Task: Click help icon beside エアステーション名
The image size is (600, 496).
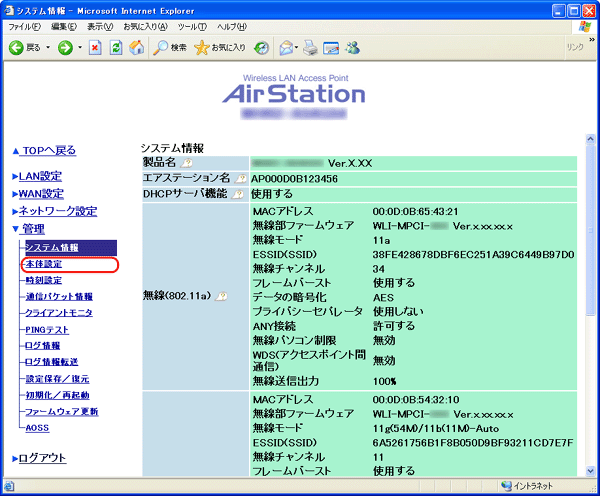Action: (241, 179)
